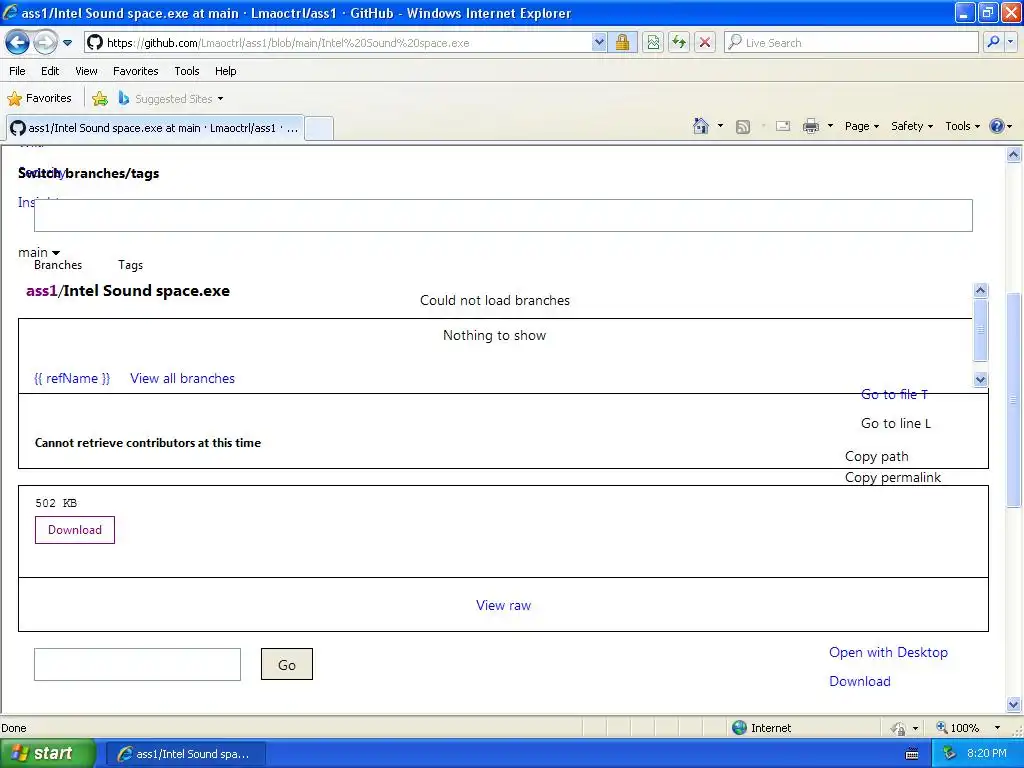This screenshot has height=768, width=1024.
Task: Open the 100% zoom level control
Action: [x=968, y=728]
